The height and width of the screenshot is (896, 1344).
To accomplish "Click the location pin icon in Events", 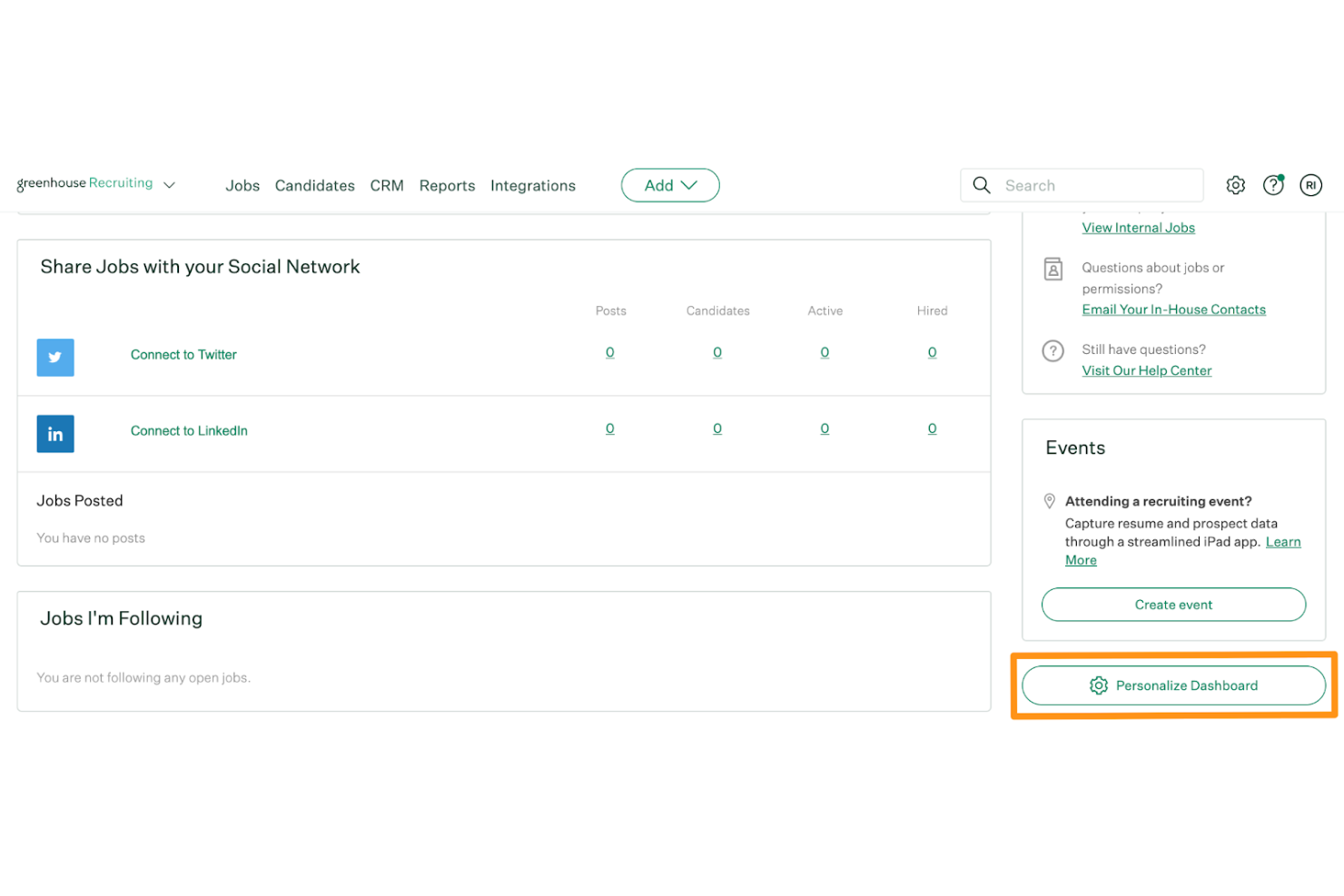I will [x=1050, y=501].
